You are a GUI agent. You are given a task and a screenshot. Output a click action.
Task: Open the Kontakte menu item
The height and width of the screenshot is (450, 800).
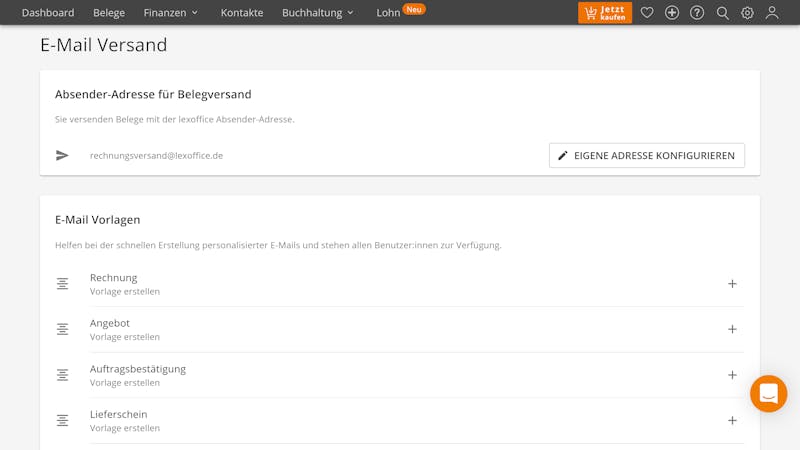tap(242, 13)
